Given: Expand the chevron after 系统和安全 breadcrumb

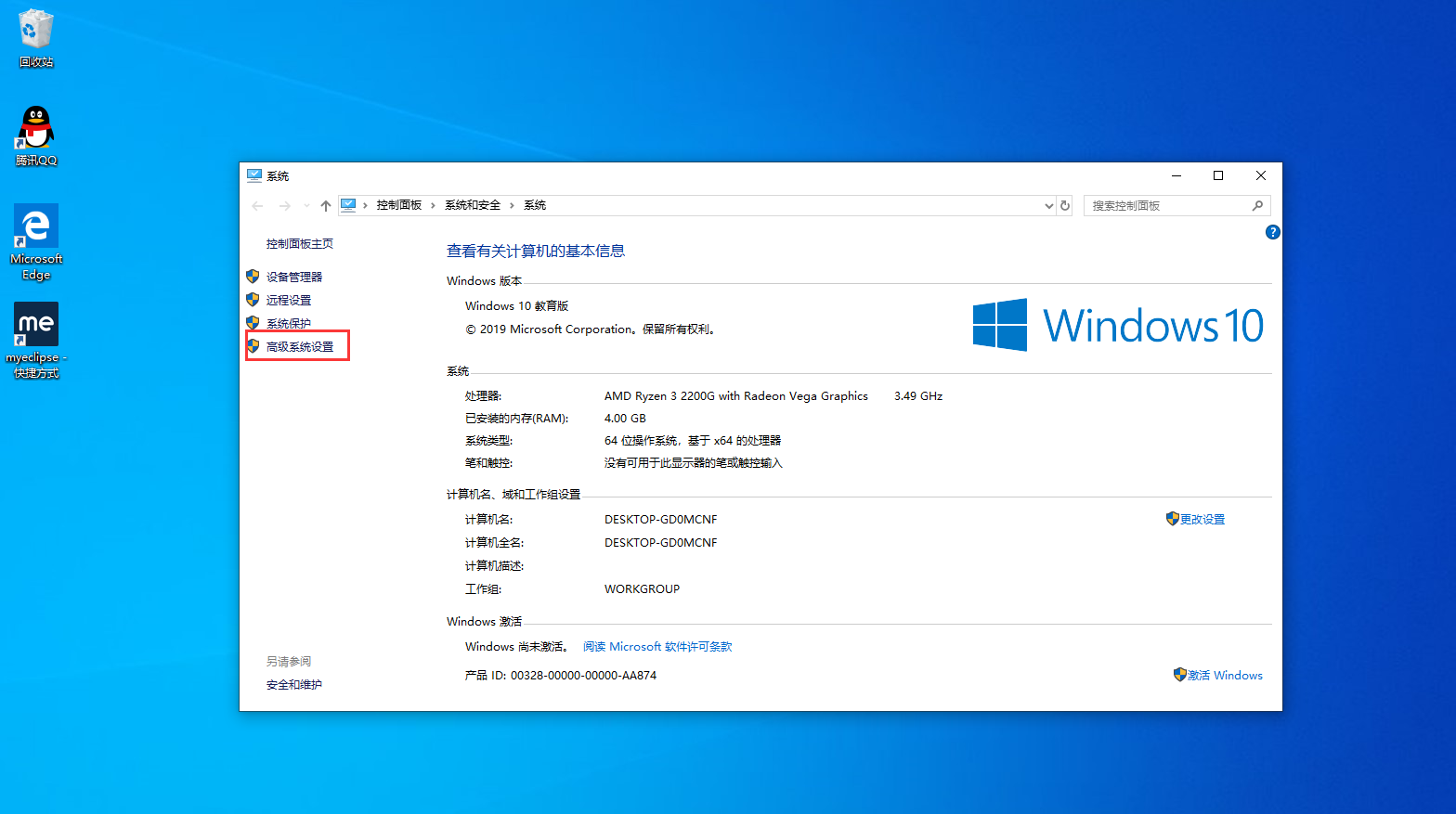Looking at the screenshot, I should (x=512, y=205).
